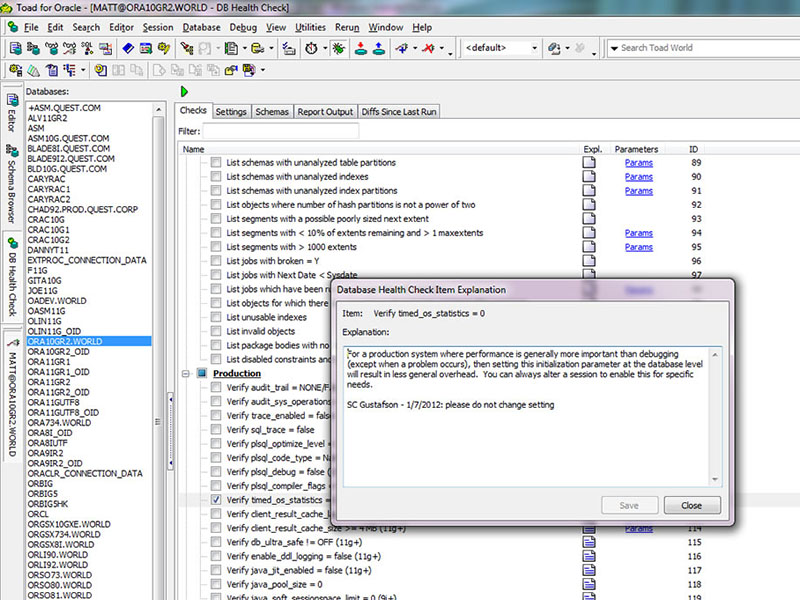Uncheck Verify timed_os_statistics checkbox
800x600 pixels.
(x=216, y=499)
